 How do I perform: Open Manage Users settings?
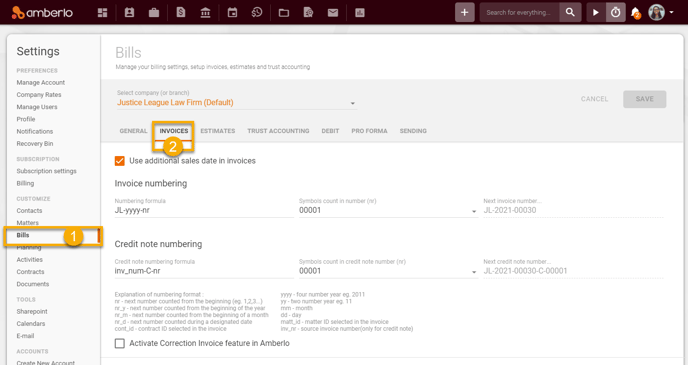(37, 107)
